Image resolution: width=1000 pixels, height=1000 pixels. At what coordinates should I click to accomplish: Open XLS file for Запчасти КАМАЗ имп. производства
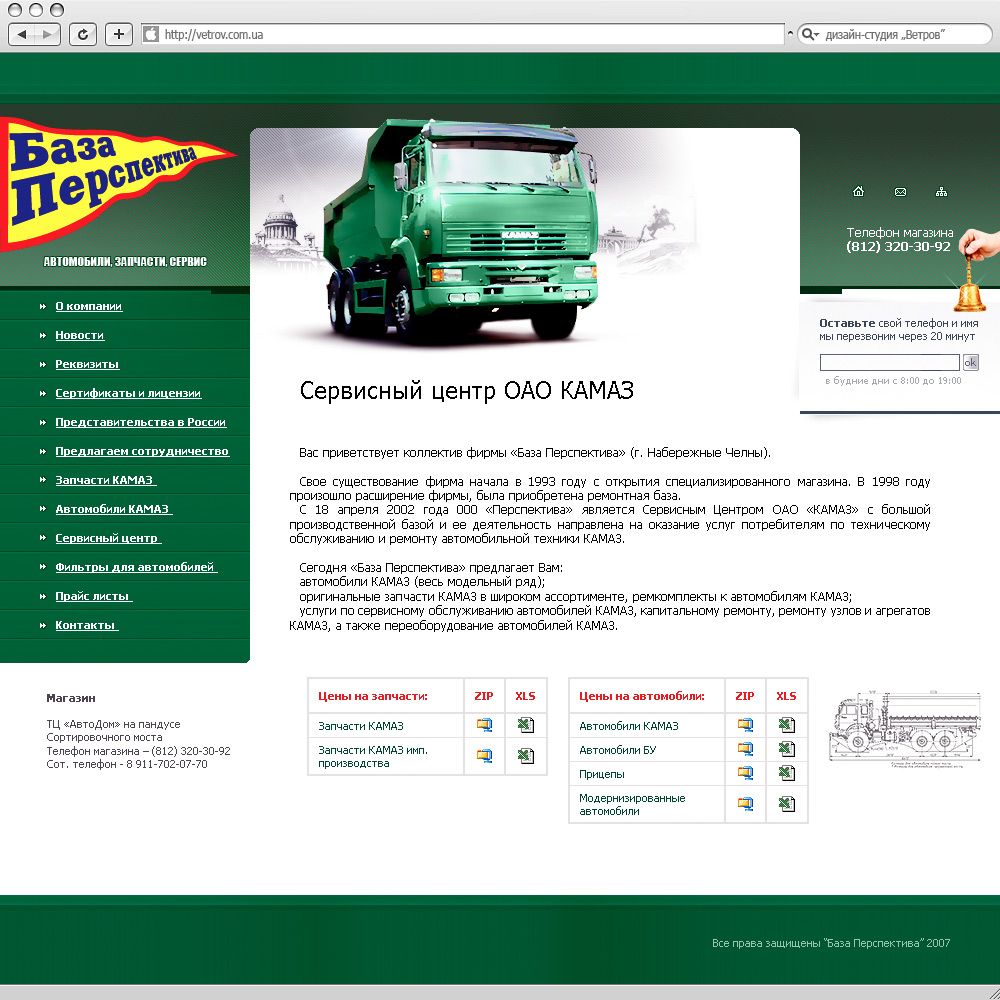(525, 755)
